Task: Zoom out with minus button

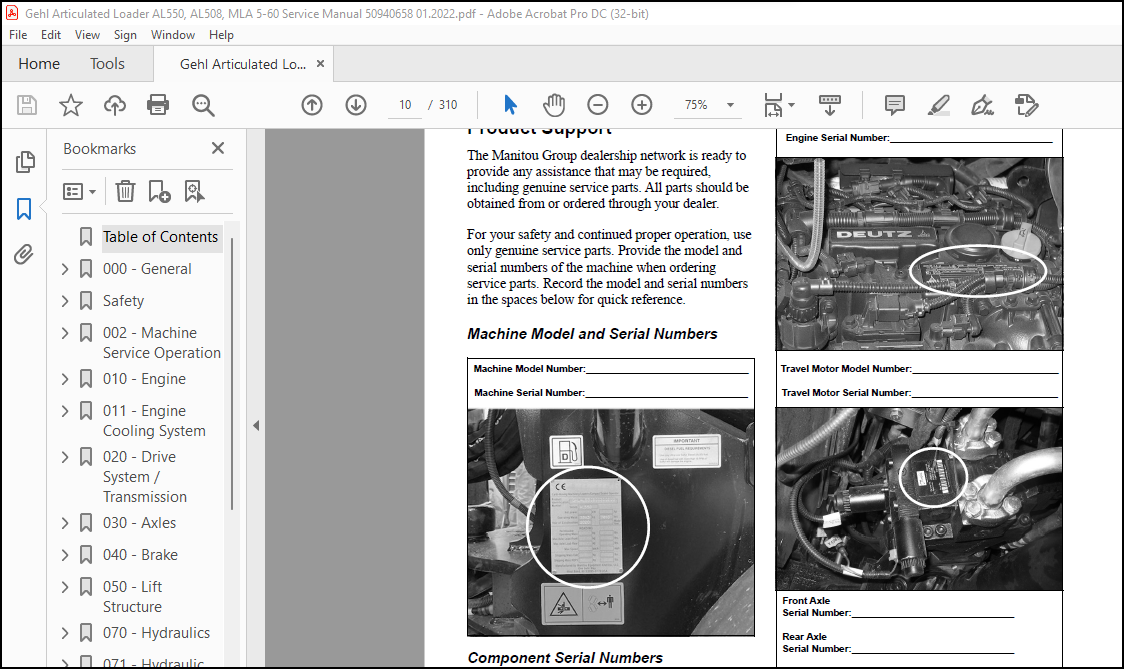Action: 597,105
